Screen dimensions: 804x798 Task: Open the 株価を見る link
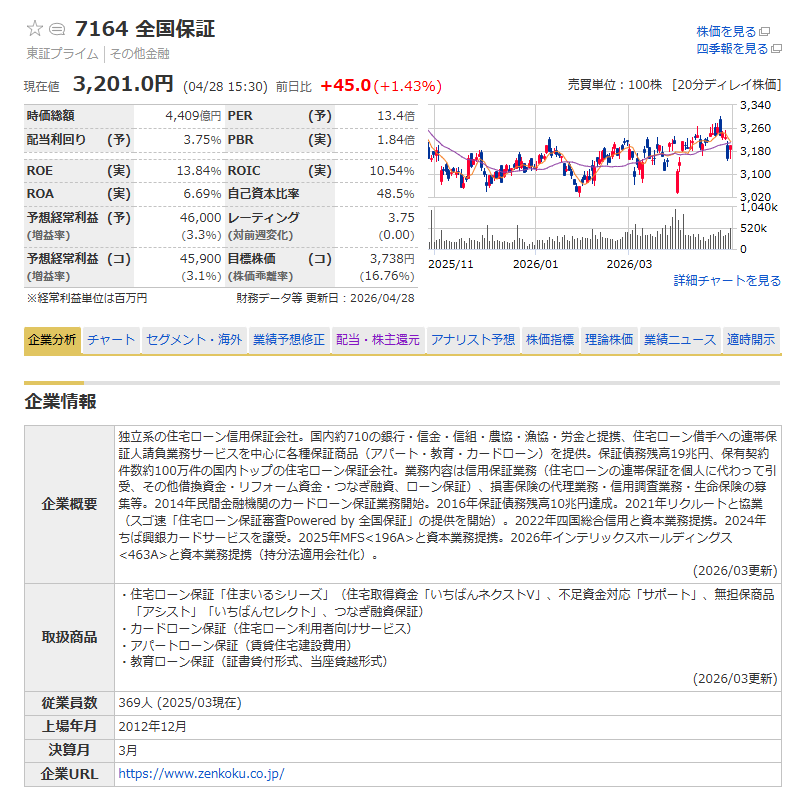[726, 32]
